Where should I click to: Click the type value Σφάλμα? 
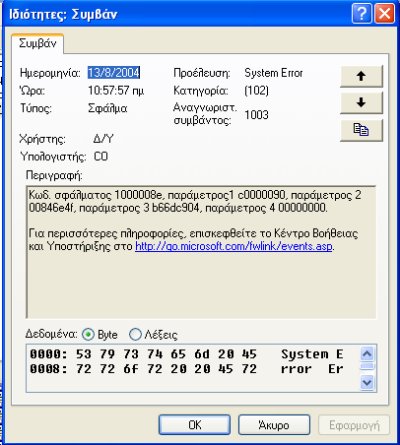pos(107,108)
